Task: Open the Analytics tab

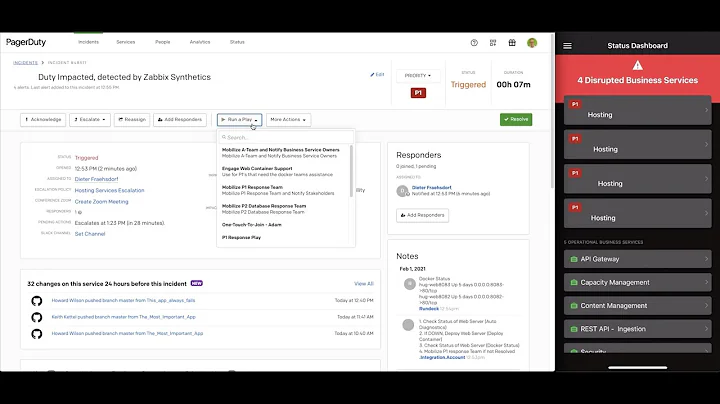Action: (200, 42)
